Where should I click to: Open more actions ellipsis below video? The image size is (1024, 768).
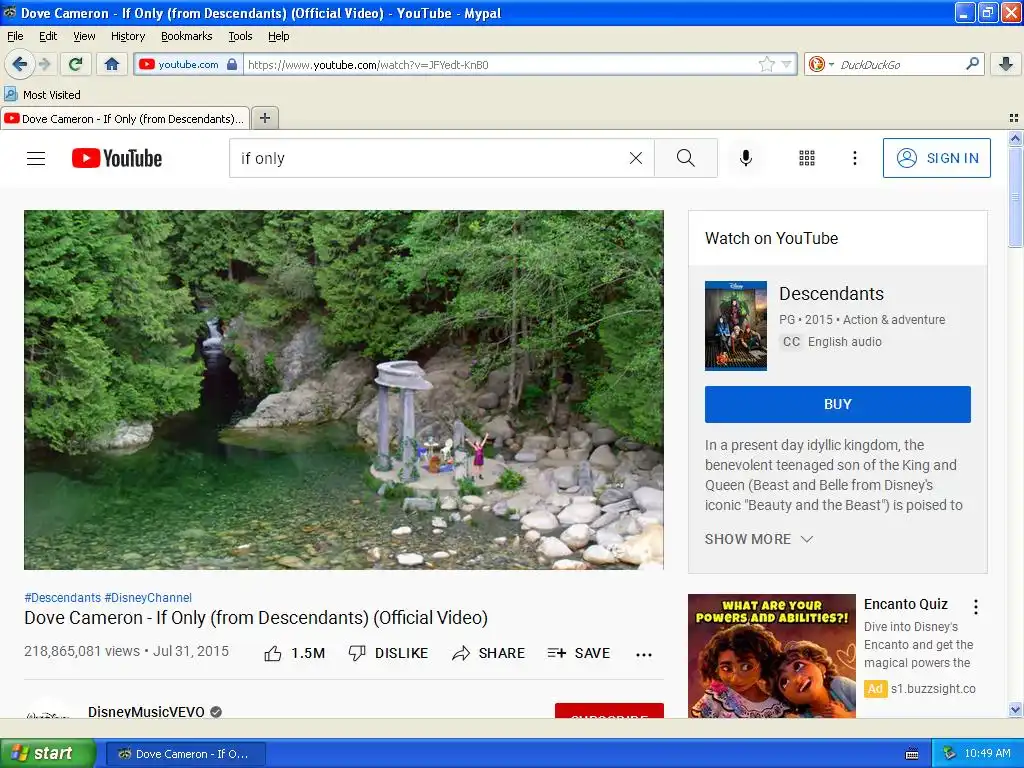click(x=644, y=654)
